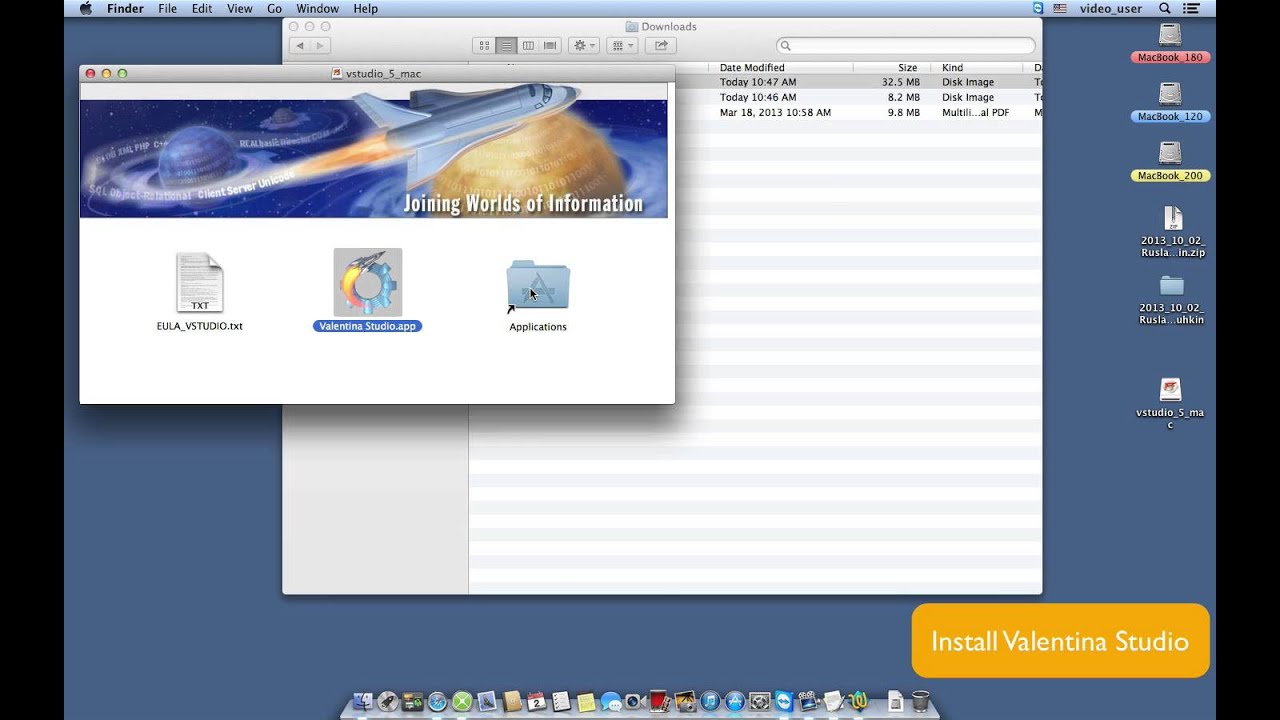
Task: Open TeamViewer from the Dock
Action: click(784, 702)
